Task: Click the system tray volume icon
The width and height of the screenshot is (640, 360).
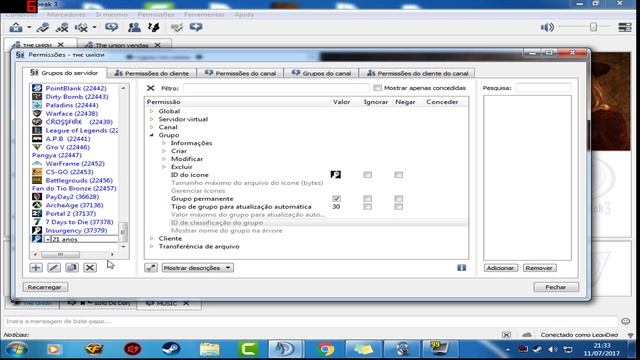Action: tap(553, 349)
